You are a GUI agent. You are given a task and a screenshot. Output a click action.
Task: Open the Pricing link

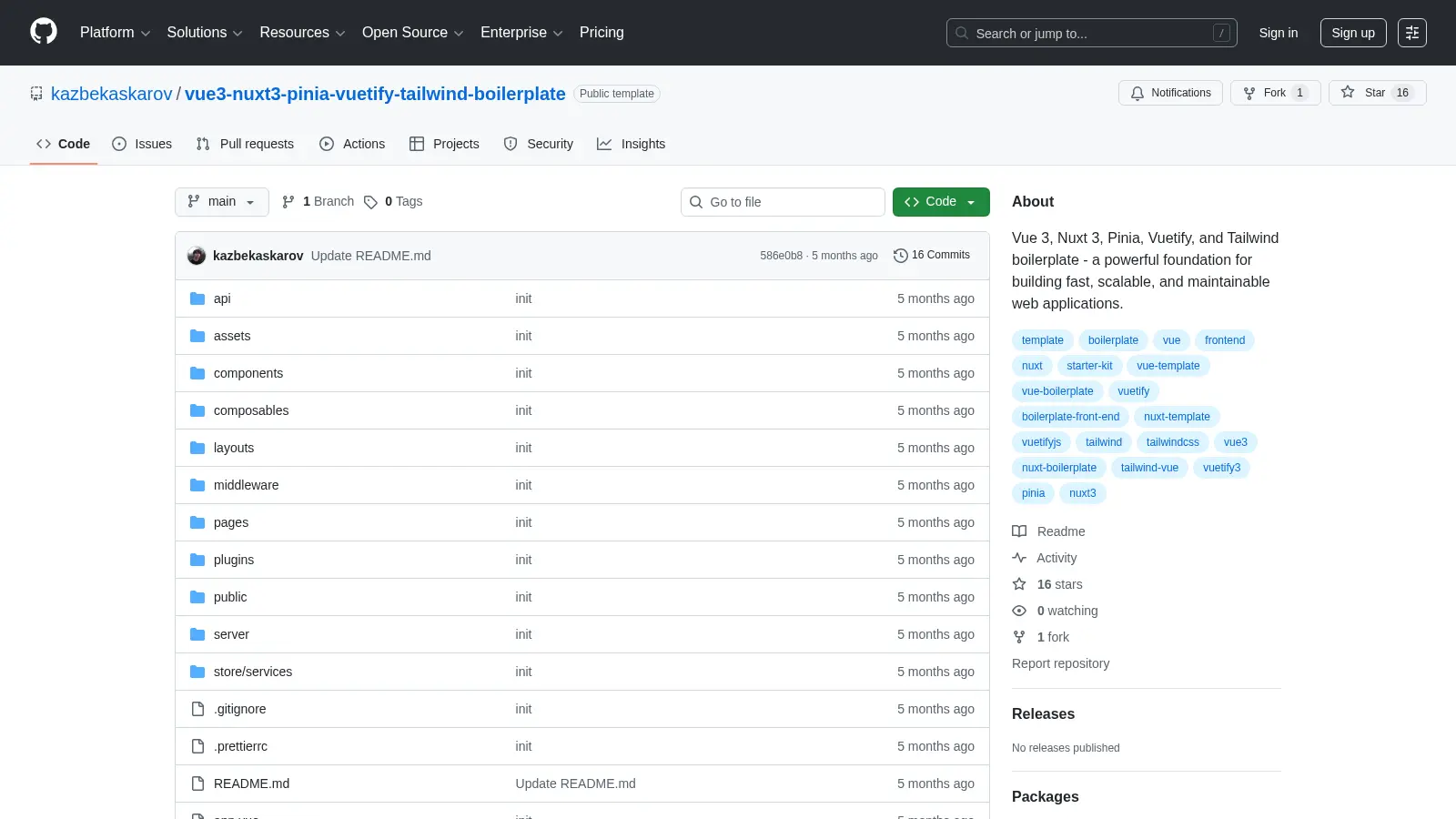tap(602, 33)
